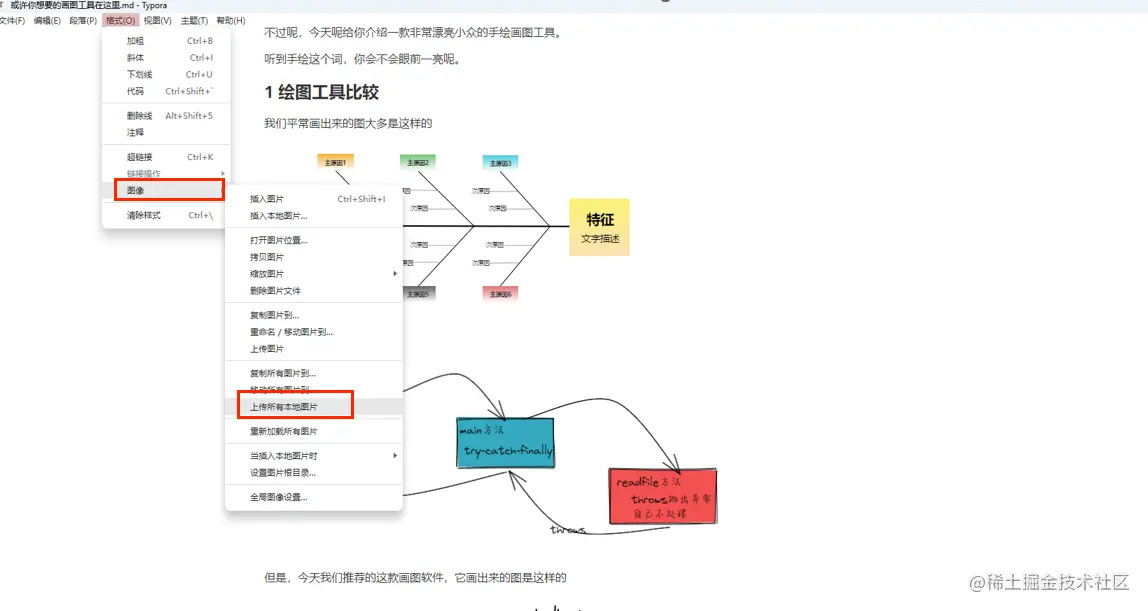1148x611 pixels.
Task: Click the heading 1 绘图工具比较
Action: click(321, 92)
